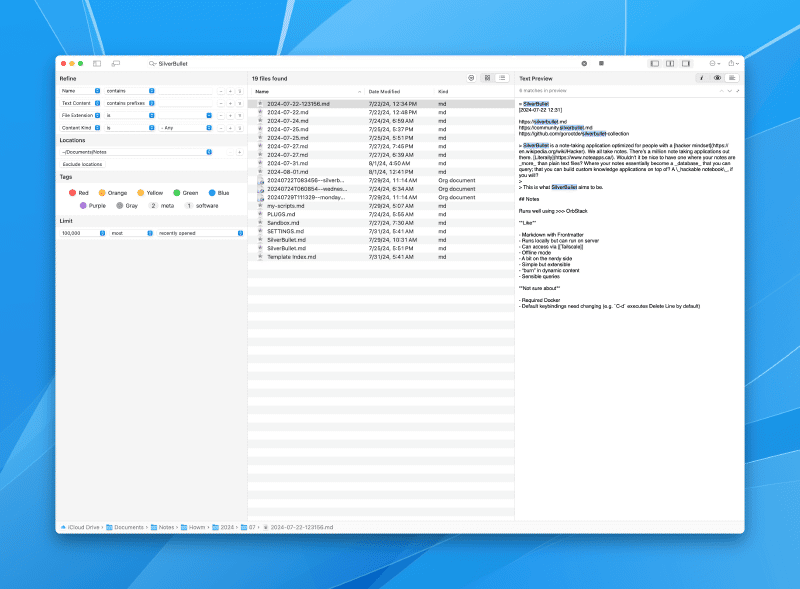
Task: Switch results to grid view
Action: click(487, 77)
